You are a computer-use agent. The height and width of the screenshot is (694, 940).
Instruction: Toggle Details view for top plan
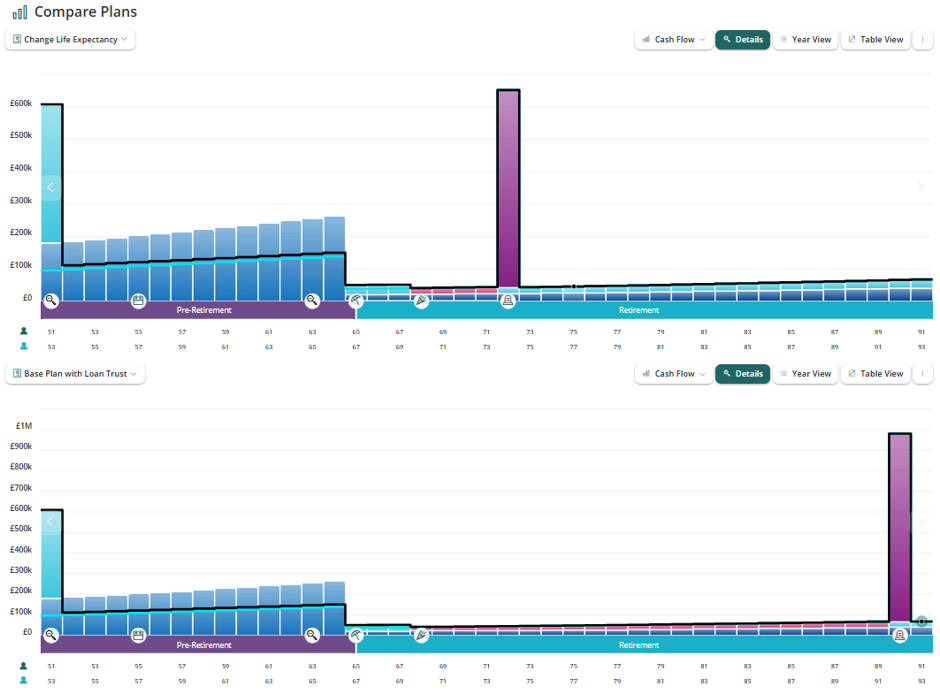click(x=742, y=40)
